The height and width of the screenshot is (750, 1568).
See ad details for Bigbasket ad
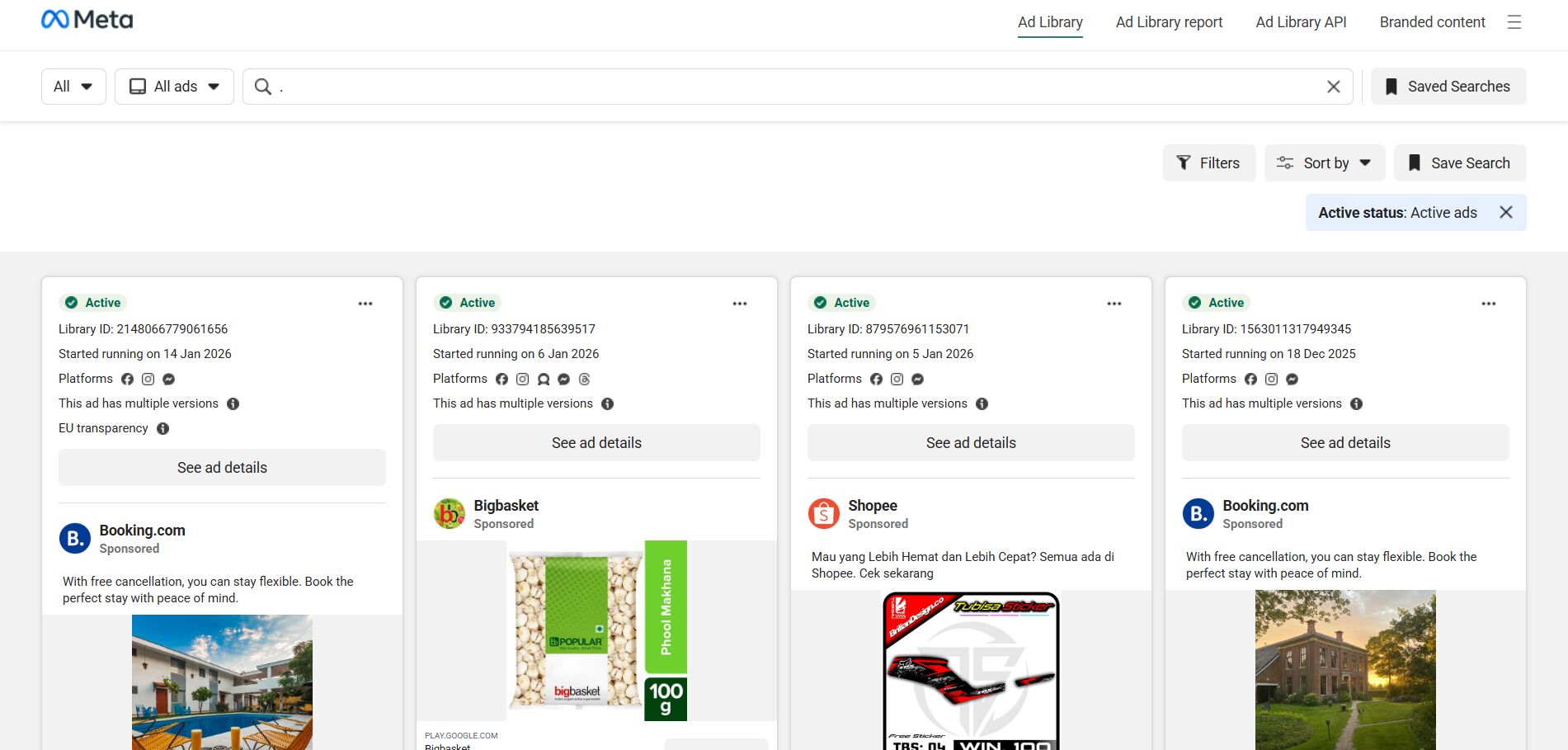pos(596,443)
